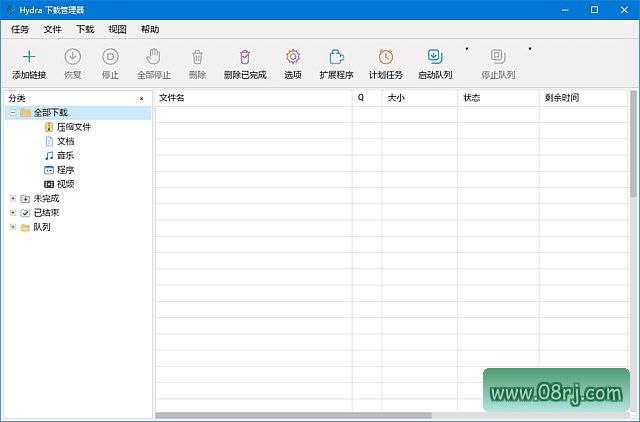Expand the 已结束 tree node
The height and width of the screenshot is (422, 640).
pos(13,213)
